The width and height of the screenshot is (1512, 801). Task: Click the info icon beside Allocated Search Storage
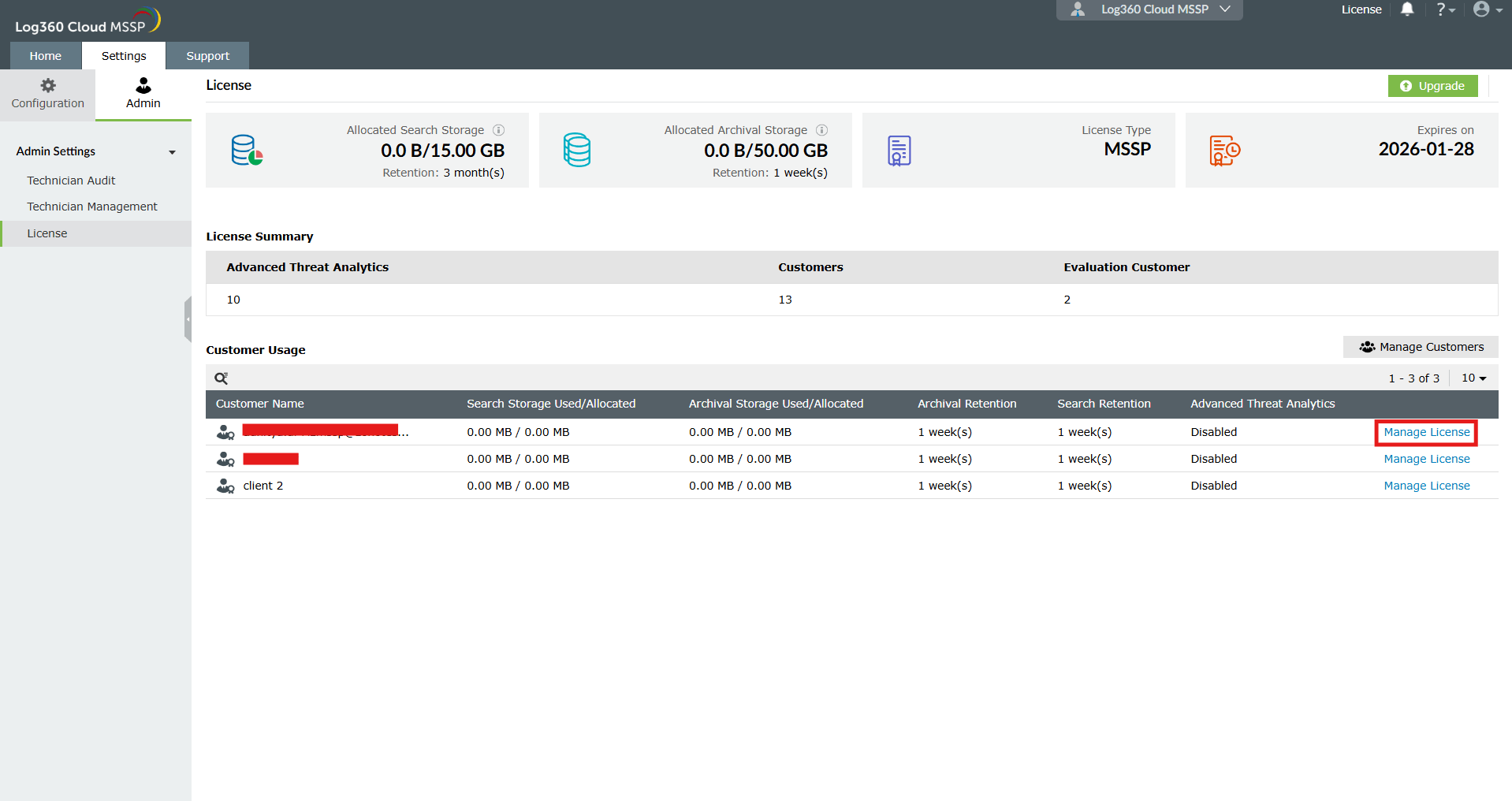click(x=499, y=130)
